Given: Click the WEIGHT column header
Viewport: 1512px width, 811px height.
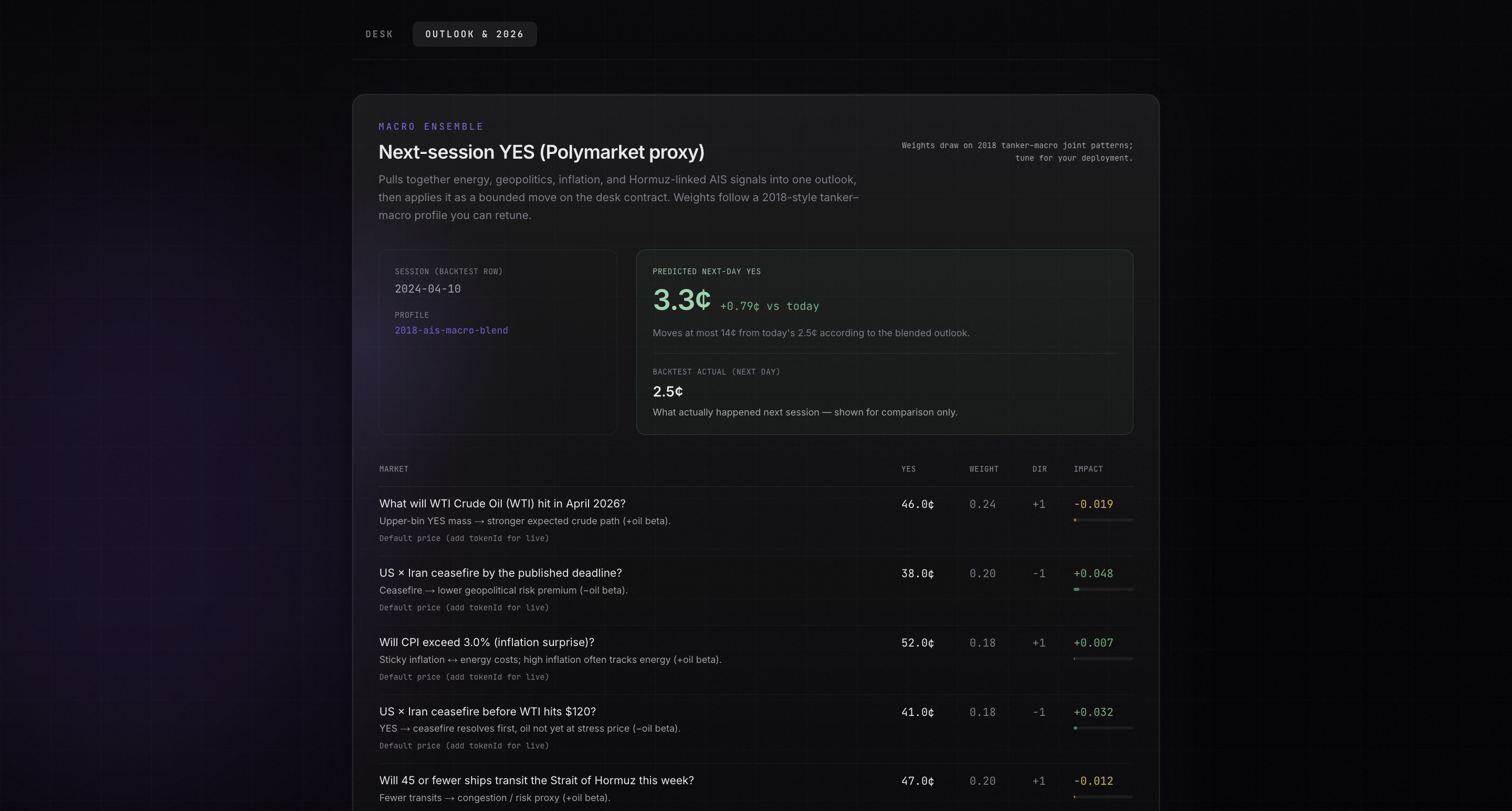Looking at the screenshot, I should [984, 469].
